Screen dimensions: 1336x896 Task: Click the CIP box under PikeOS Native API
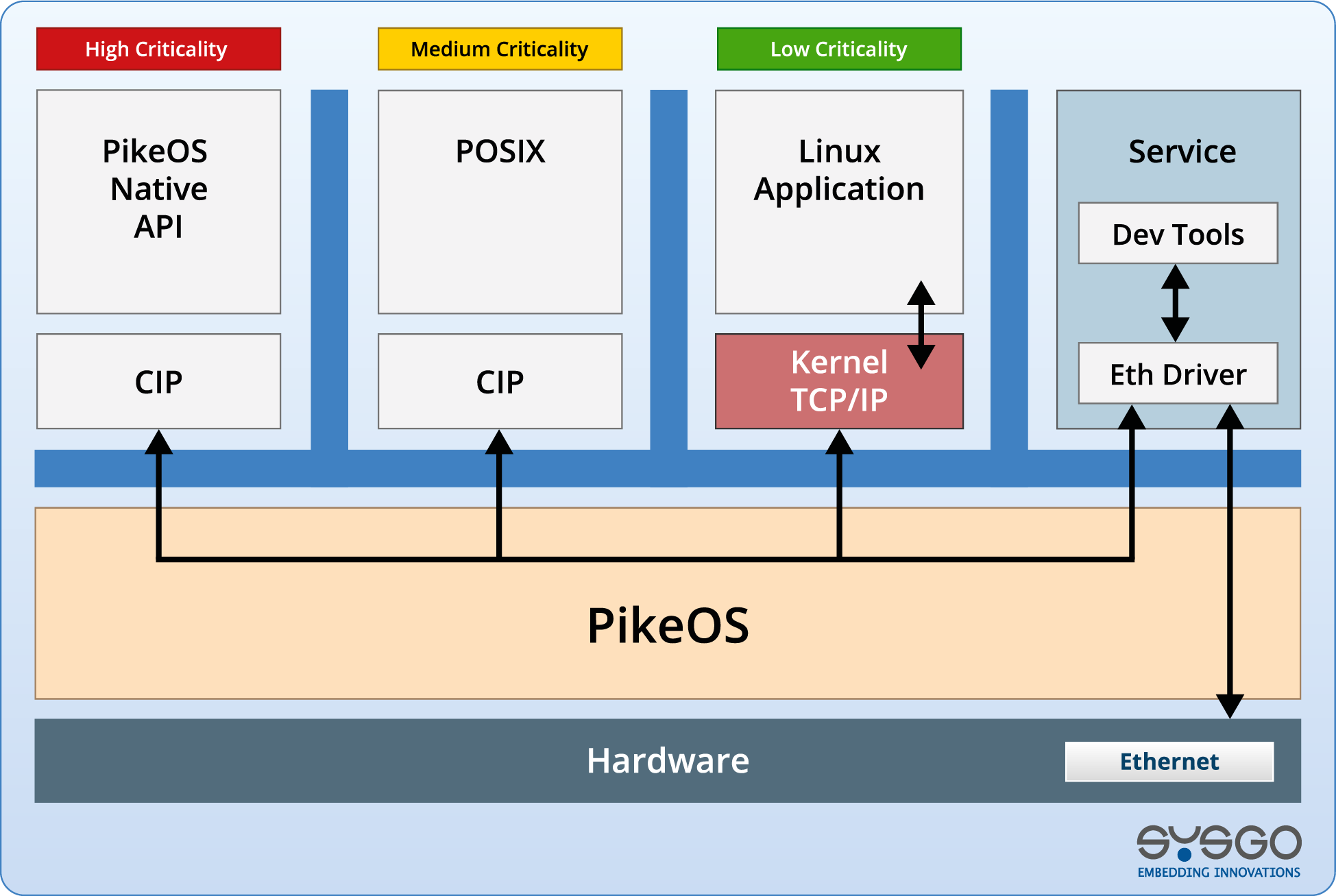tap(158, 381)
